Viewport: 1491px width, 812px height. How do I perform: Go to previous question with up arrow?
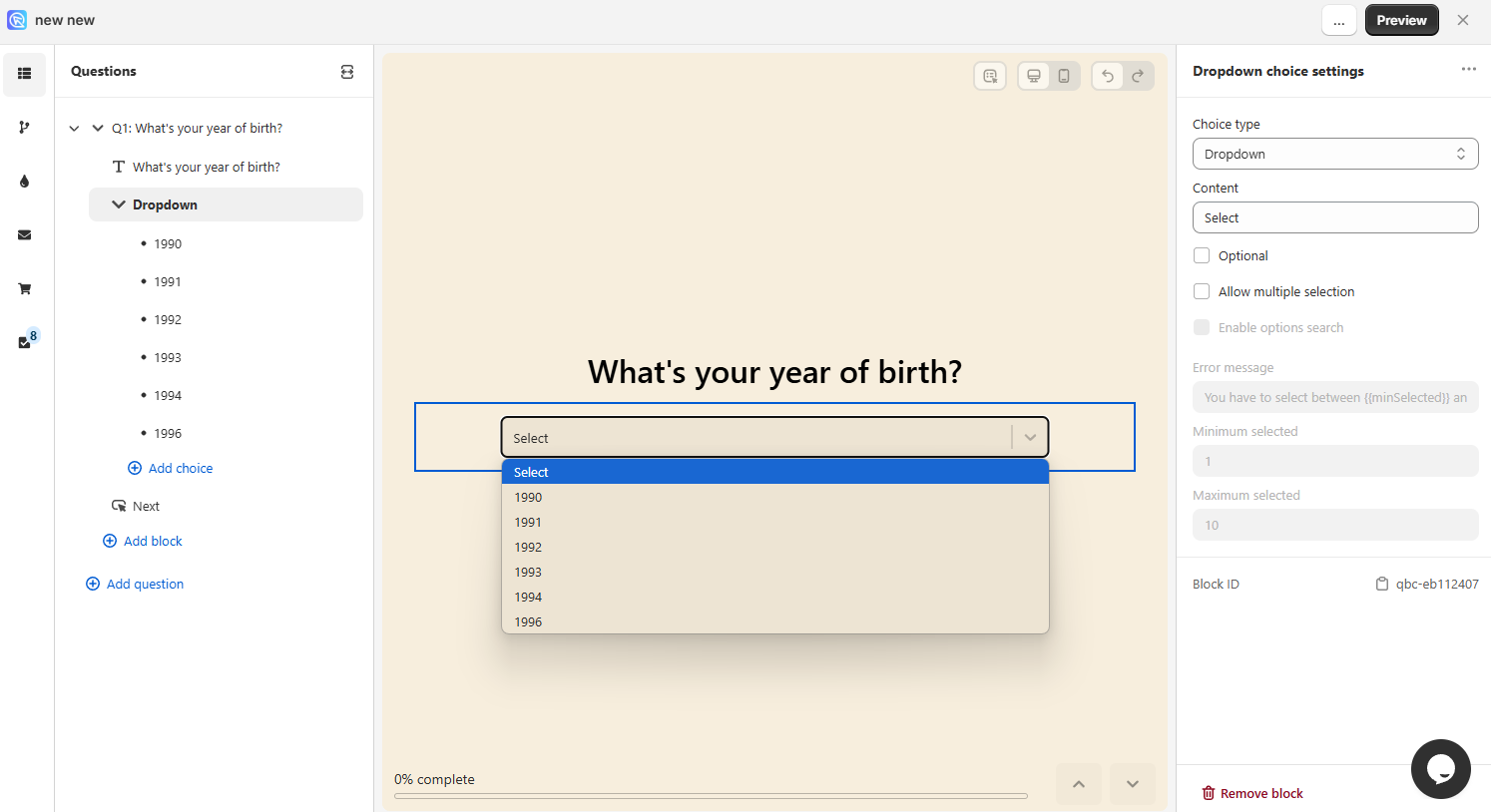[1079, 784]
